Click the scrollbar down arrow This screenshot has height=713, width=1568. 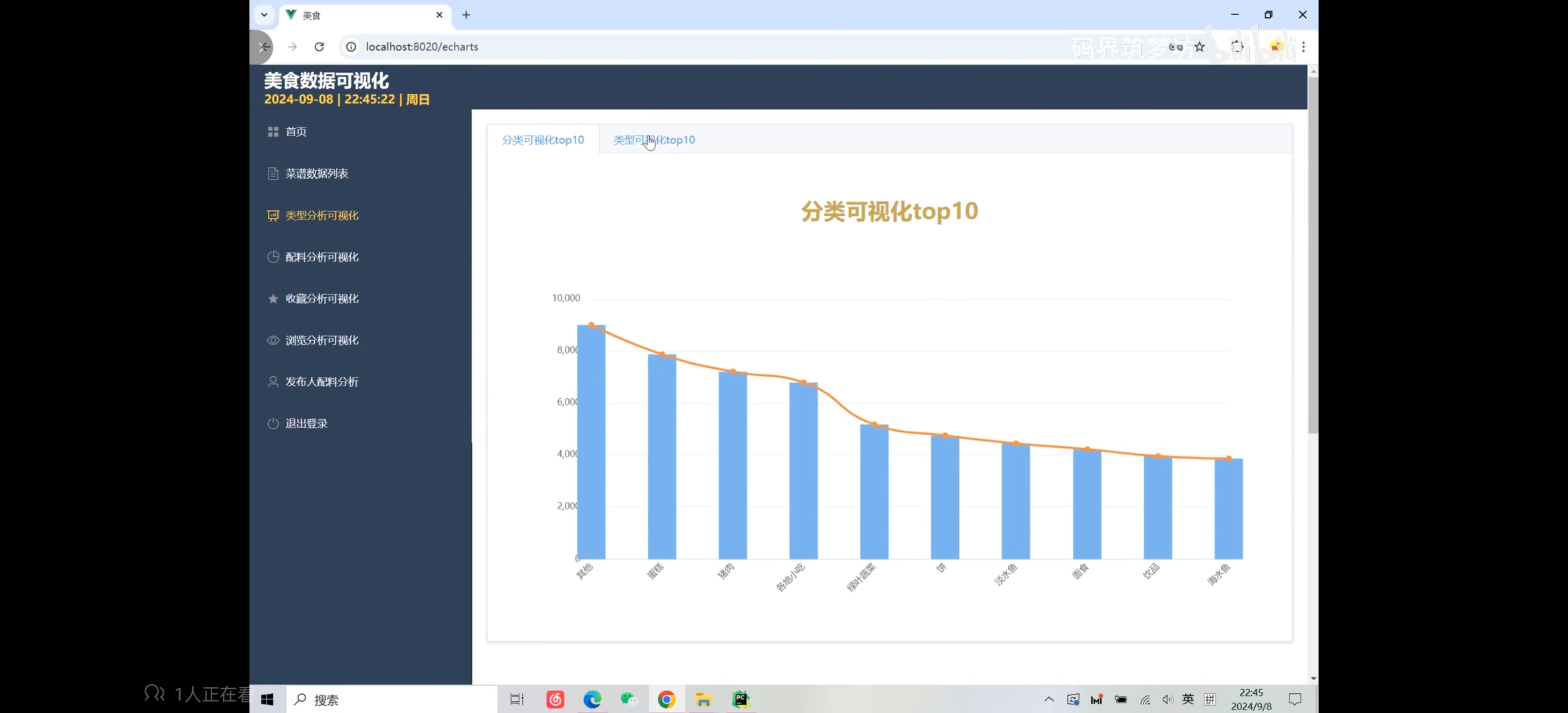coord(1313,678)
